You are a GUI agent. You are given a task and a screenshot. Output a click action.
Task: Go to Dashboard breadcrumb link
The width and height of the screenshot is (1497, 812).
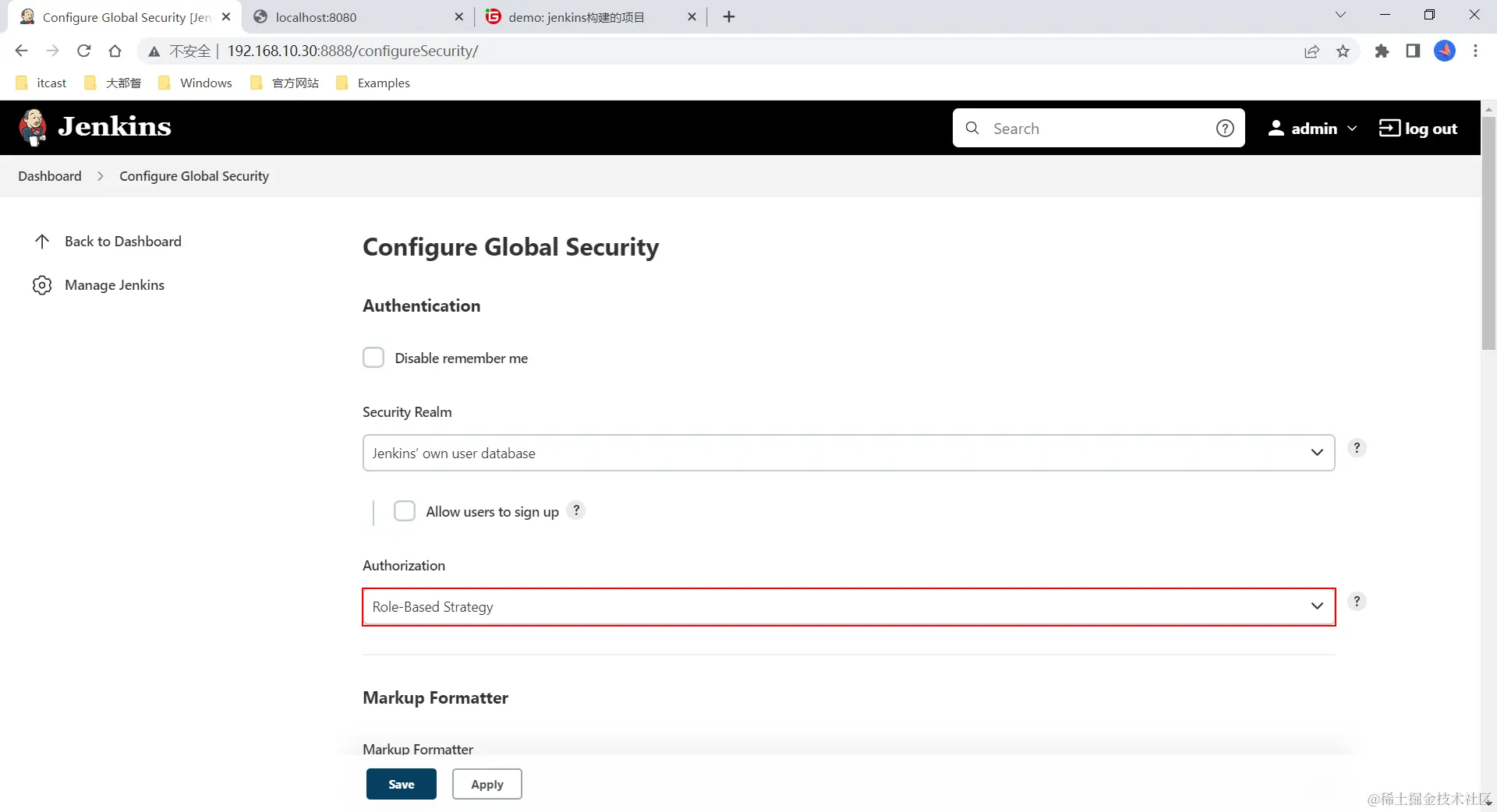click(50, 176)
